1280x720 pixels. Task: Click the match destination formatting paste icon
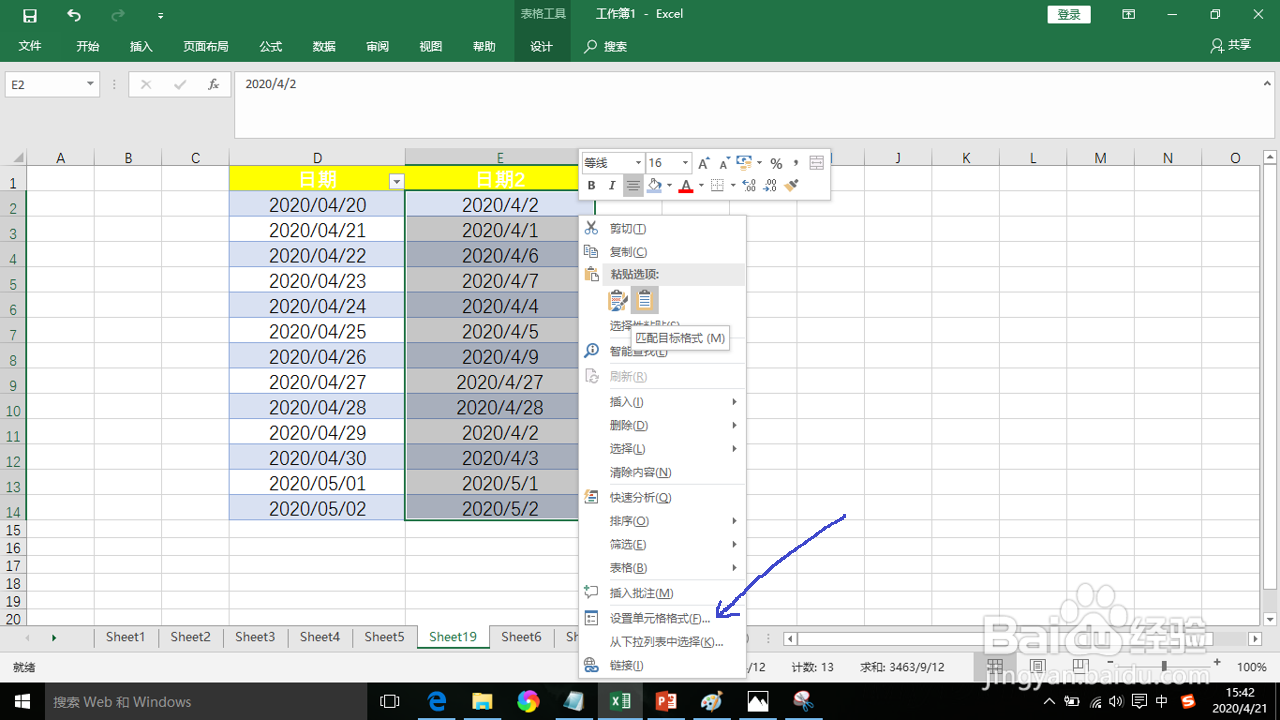point(645,300)
